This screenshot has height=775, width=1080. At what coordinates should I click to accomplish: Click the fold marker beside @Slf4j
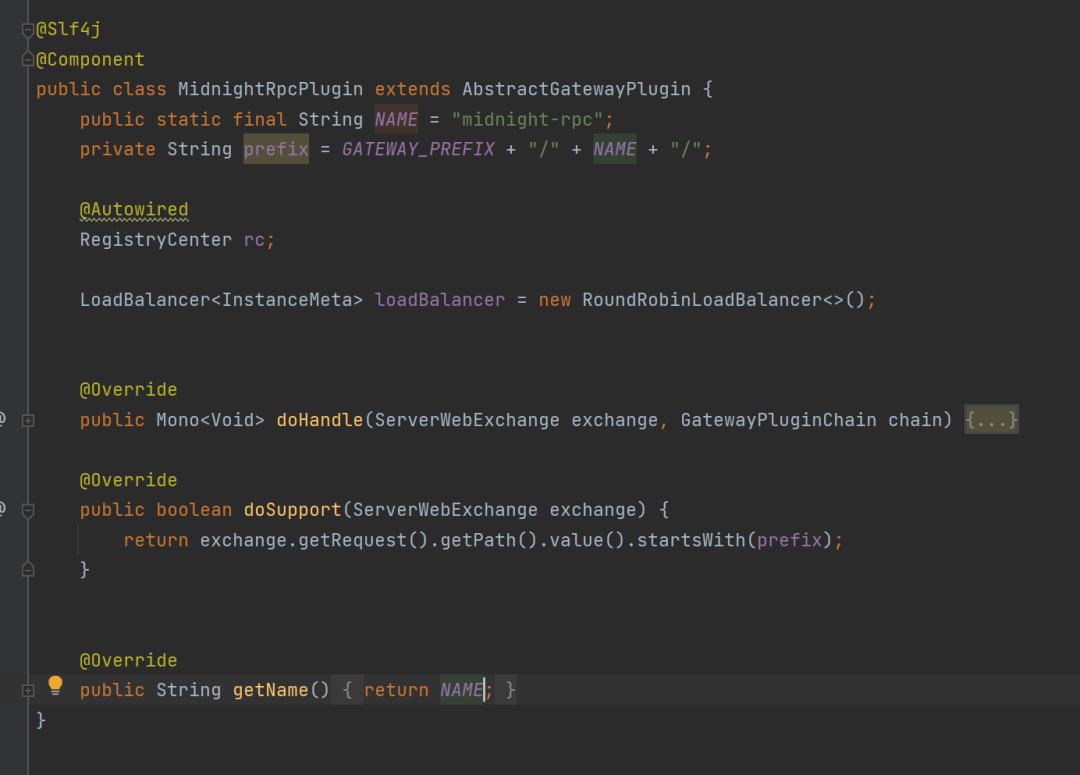(x=28, y=30)
